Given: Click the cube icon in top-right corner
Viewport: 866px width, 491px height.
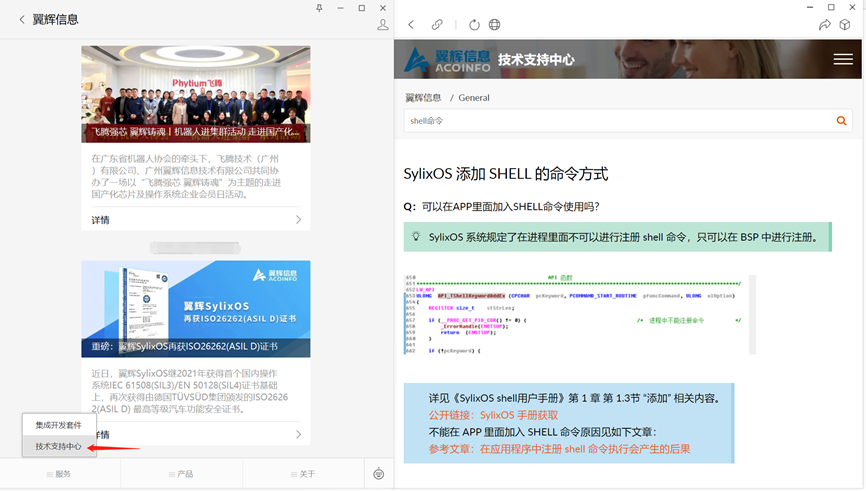Looking at the screenshot, I should [849, 25].
